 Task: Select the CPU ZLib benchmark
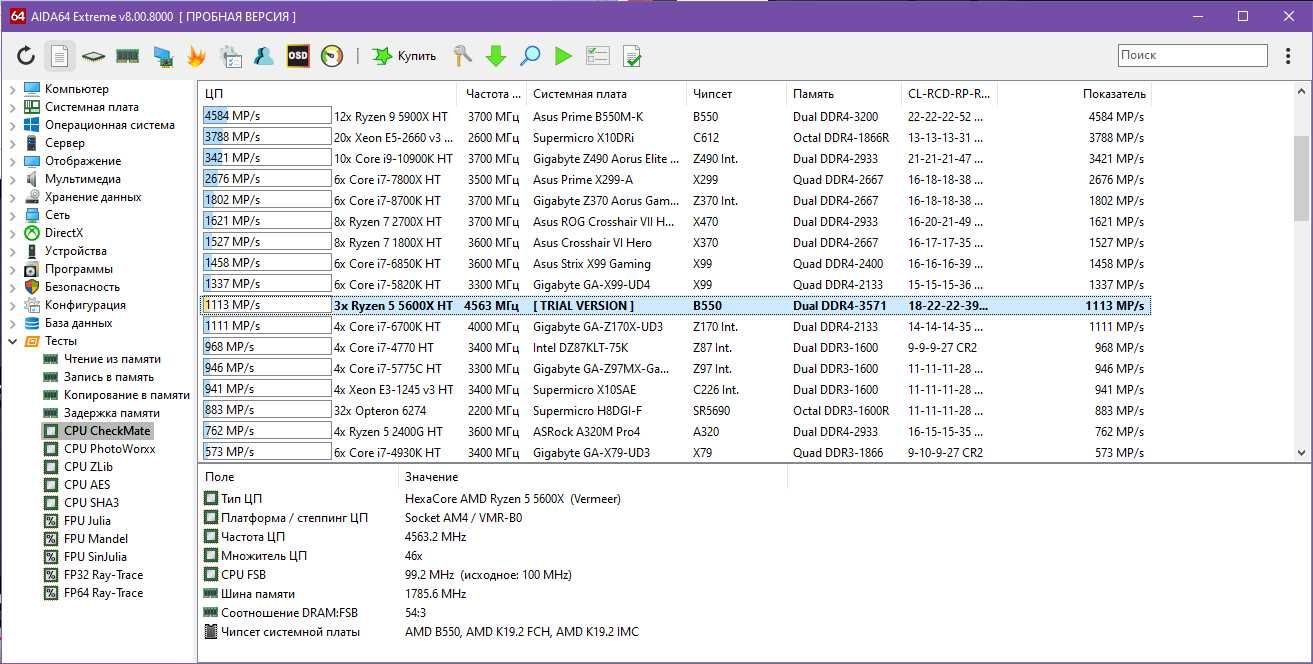pos(88,467)
